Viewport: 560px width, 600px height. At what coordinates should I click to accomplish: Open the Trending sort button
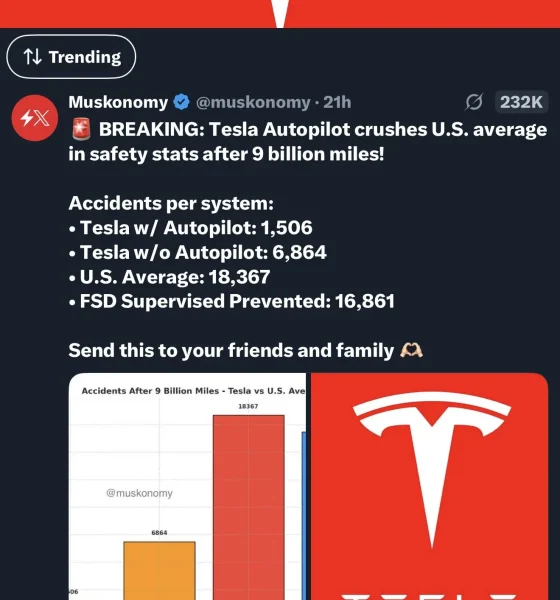(x=71, y=57)
